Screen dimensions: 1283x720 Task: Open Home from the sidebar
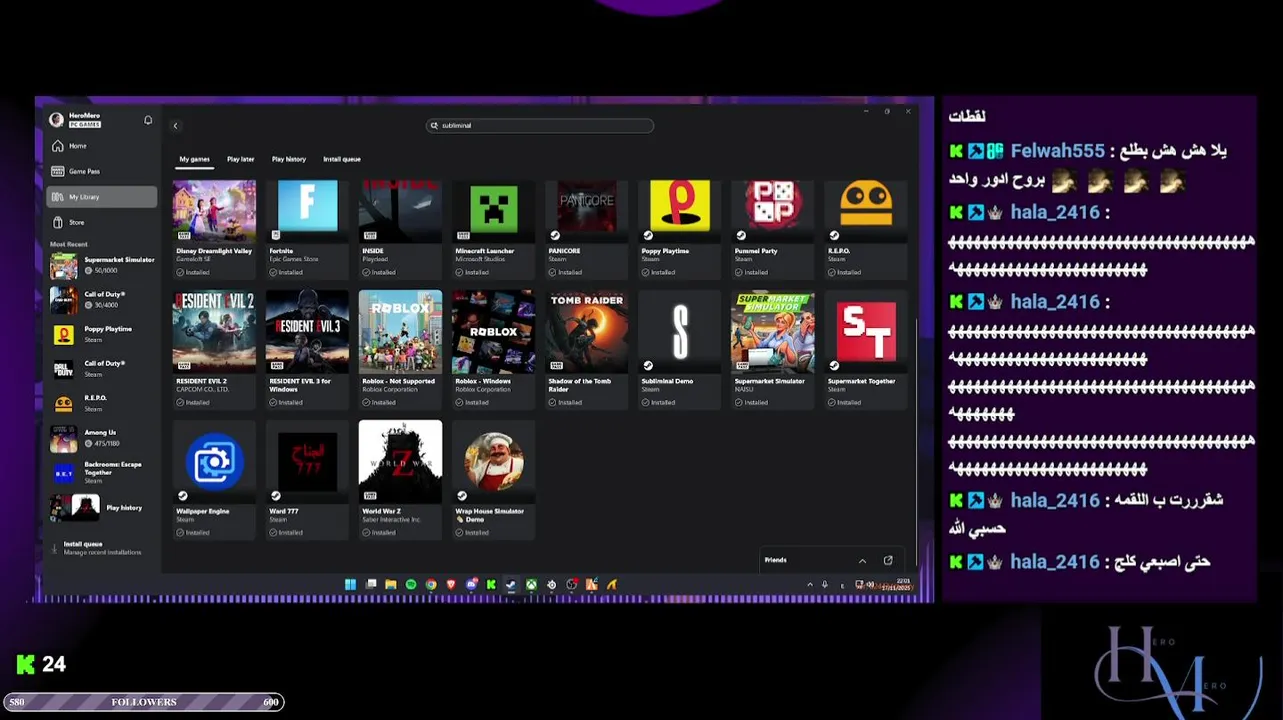[x=102, y=146]
